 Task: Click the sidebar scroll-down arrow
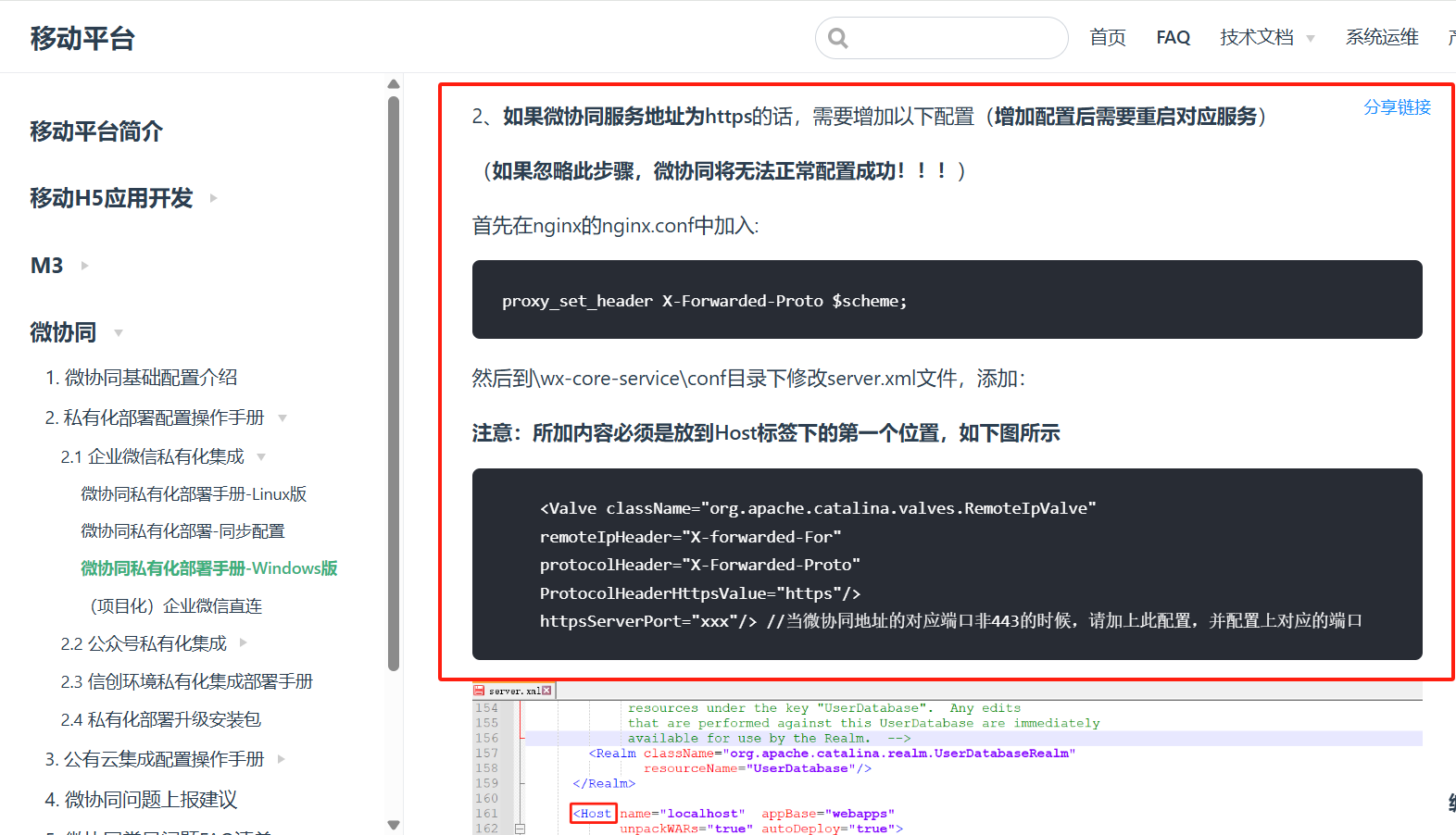394,825
